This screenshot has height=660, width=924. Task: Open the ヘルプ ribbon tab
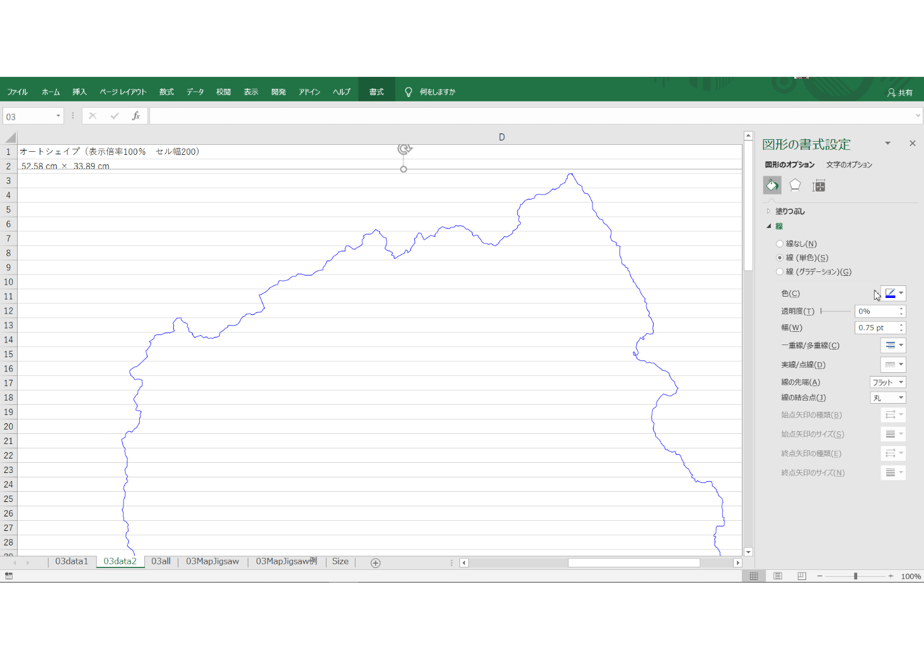(x=342, y=92)
